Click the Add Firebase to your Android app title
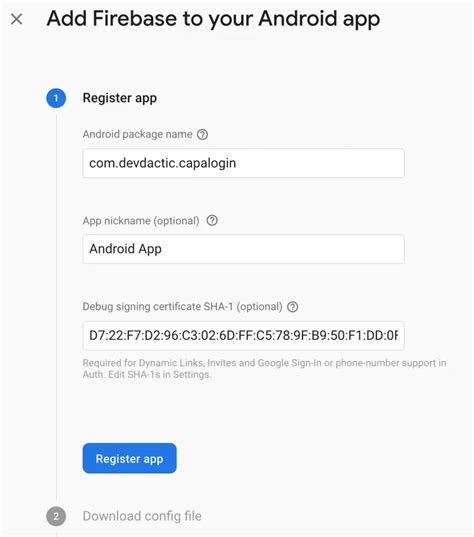The height and width of the screenshot is (537, 474). [213, 19]
